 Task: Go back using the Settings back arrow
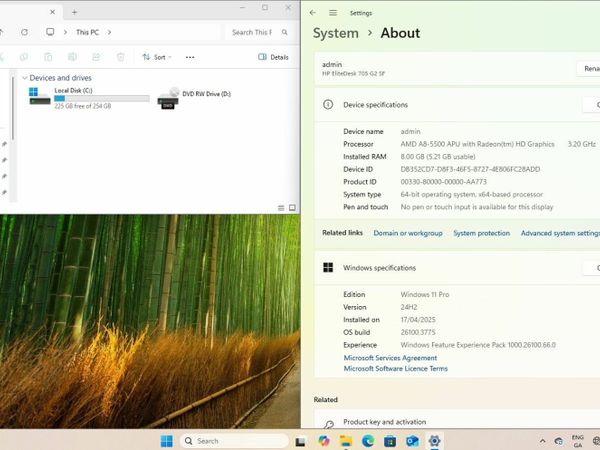(x=313, y=13)
